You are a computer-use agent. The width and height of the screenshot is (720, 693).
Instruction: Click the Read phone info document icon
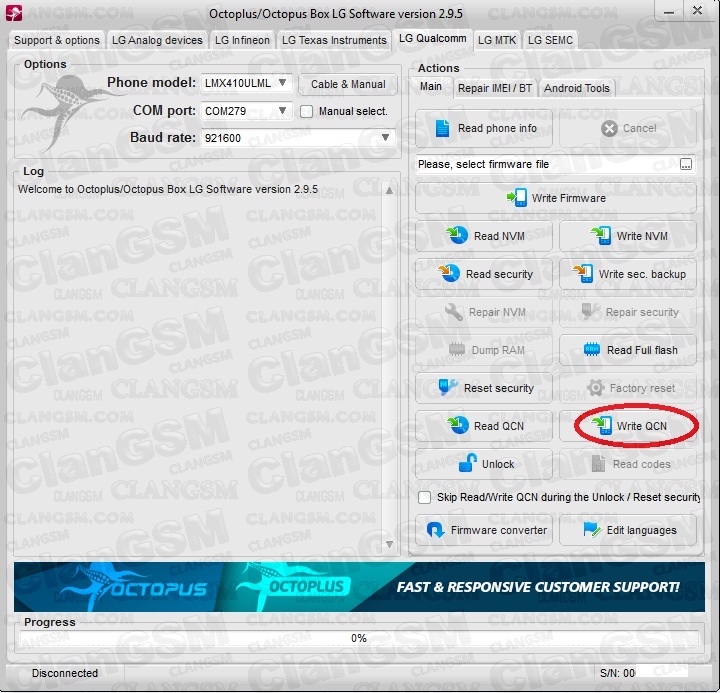pyautogui.click(x=442, y=128)
